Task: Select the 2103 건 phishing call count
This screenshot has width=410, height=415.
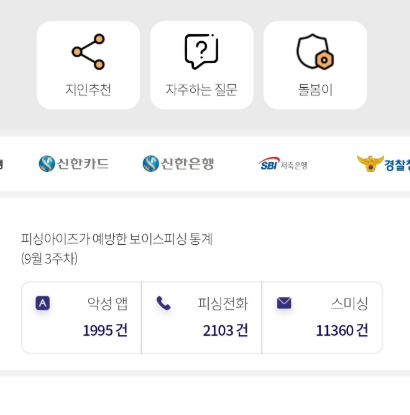Action: coord(225,330)
